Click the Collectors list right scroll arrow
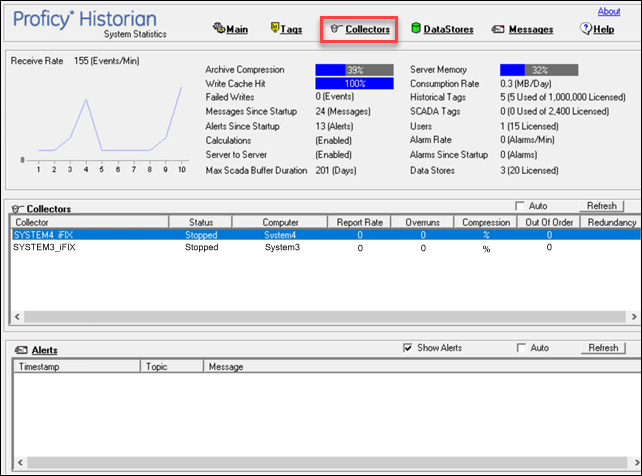 pos(634,317)
